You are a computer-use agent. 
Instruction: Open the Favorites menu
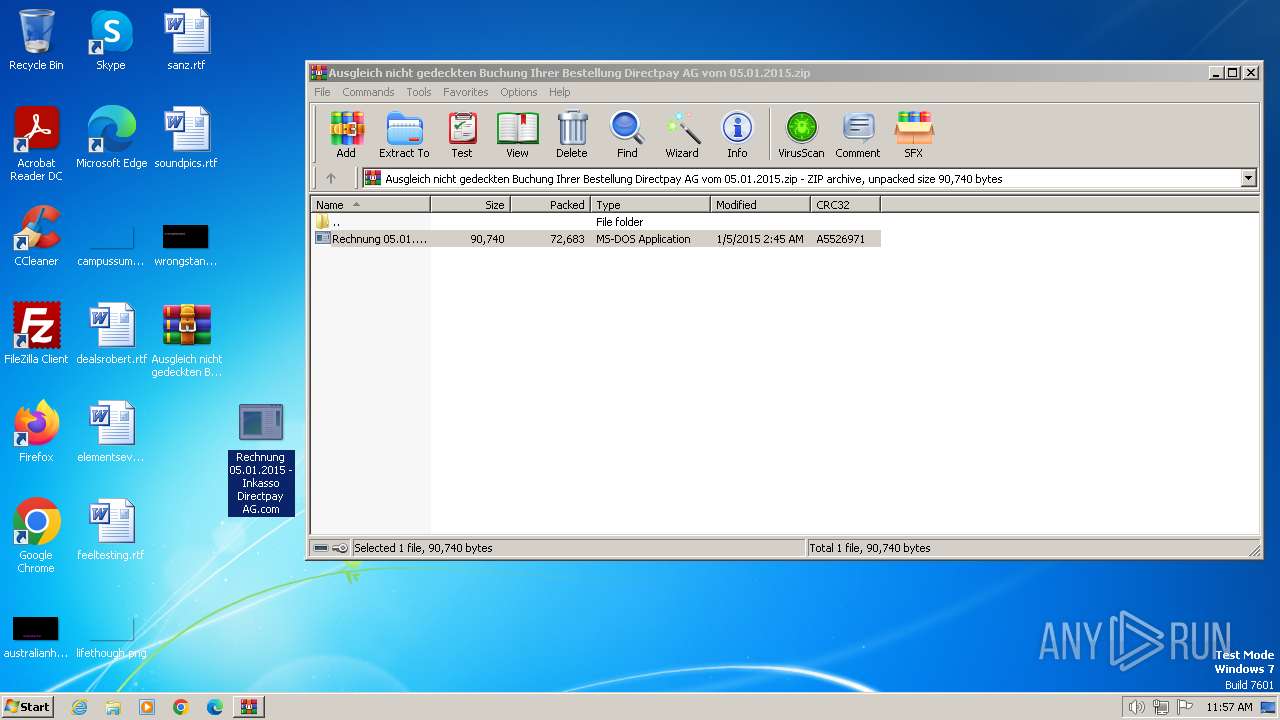(x=466, y=92)
